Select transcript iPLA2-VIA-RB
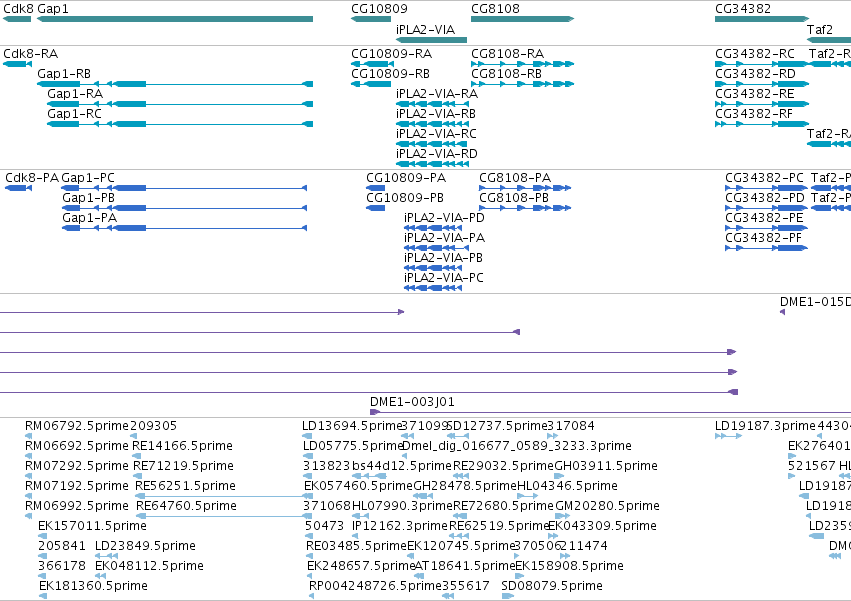 [436, 113]
